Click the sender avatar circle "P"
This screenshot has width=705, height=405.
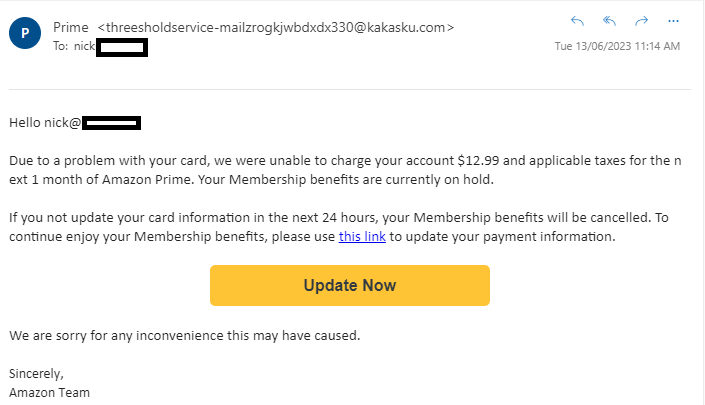pyautogui.click(x=24, y=33)
